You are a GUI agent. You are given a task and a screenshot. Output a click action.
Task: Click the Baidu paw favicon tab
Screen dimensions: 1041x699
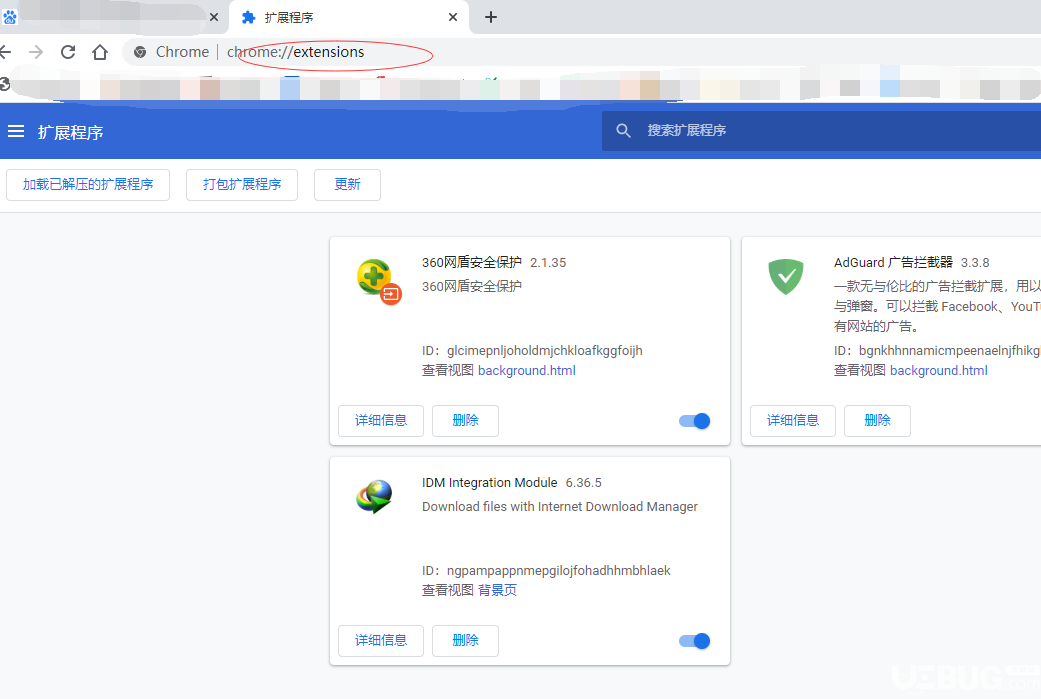pyautogui.click(x=9, y=17)
